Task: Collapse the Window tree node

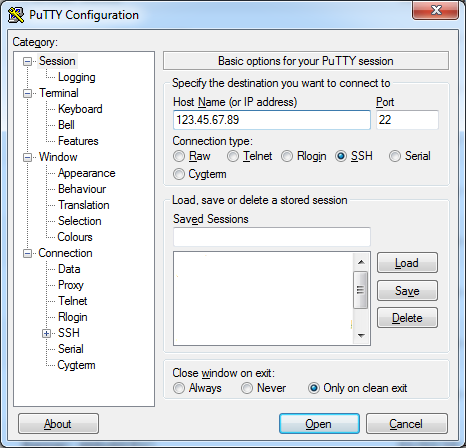Action: point(27,157)
